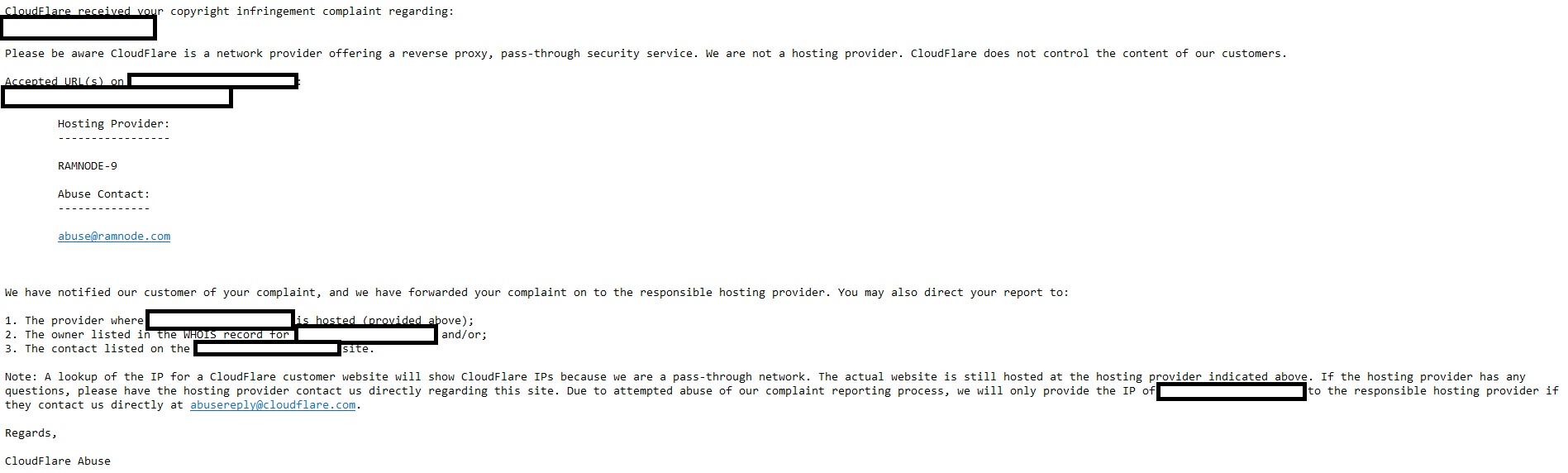1568x473 pixels.
Task: Click list item 1 'The provider where'
Action: (240, 320)
